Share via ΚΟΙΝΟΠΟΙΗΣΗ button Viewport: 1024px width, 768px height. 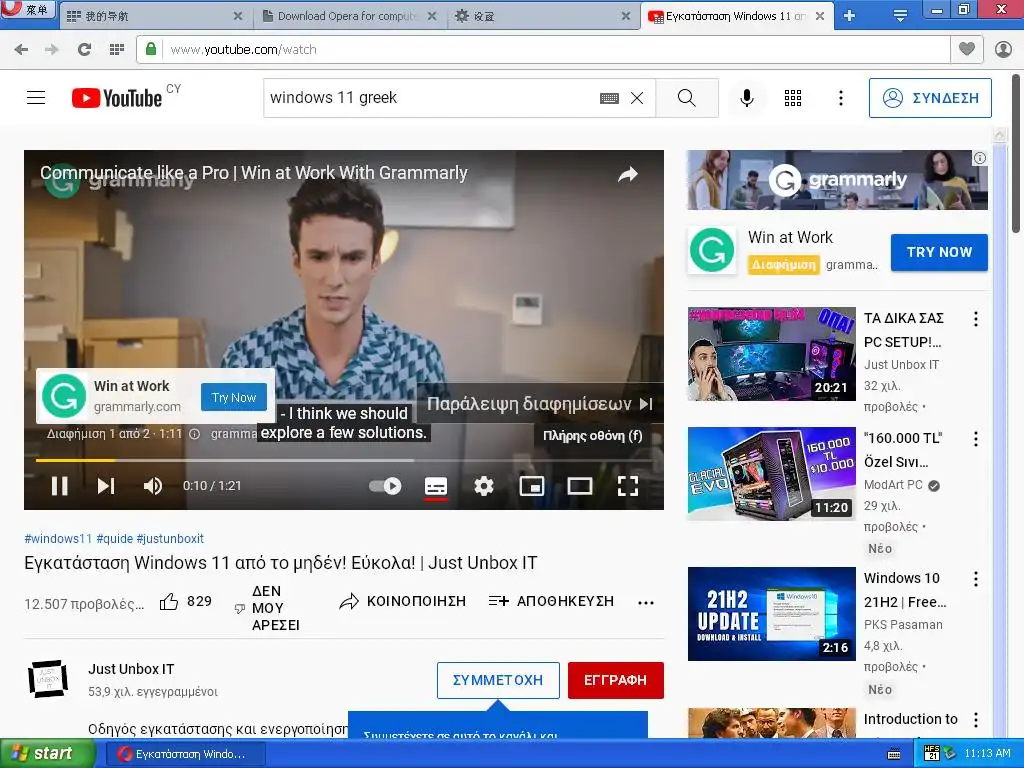coord(402,601)
